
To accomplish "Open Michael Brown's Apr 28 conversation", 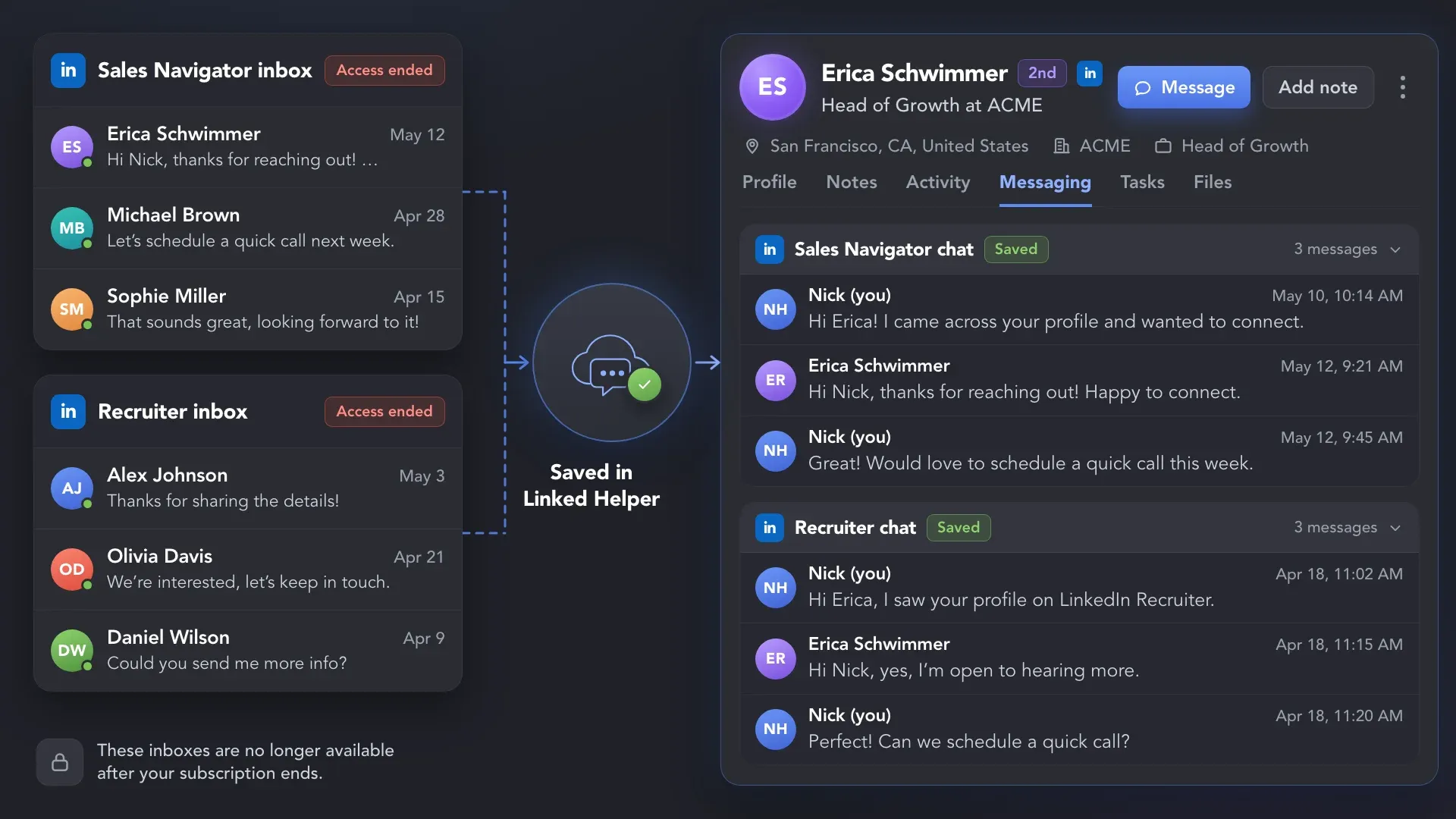I will [248, 228].
